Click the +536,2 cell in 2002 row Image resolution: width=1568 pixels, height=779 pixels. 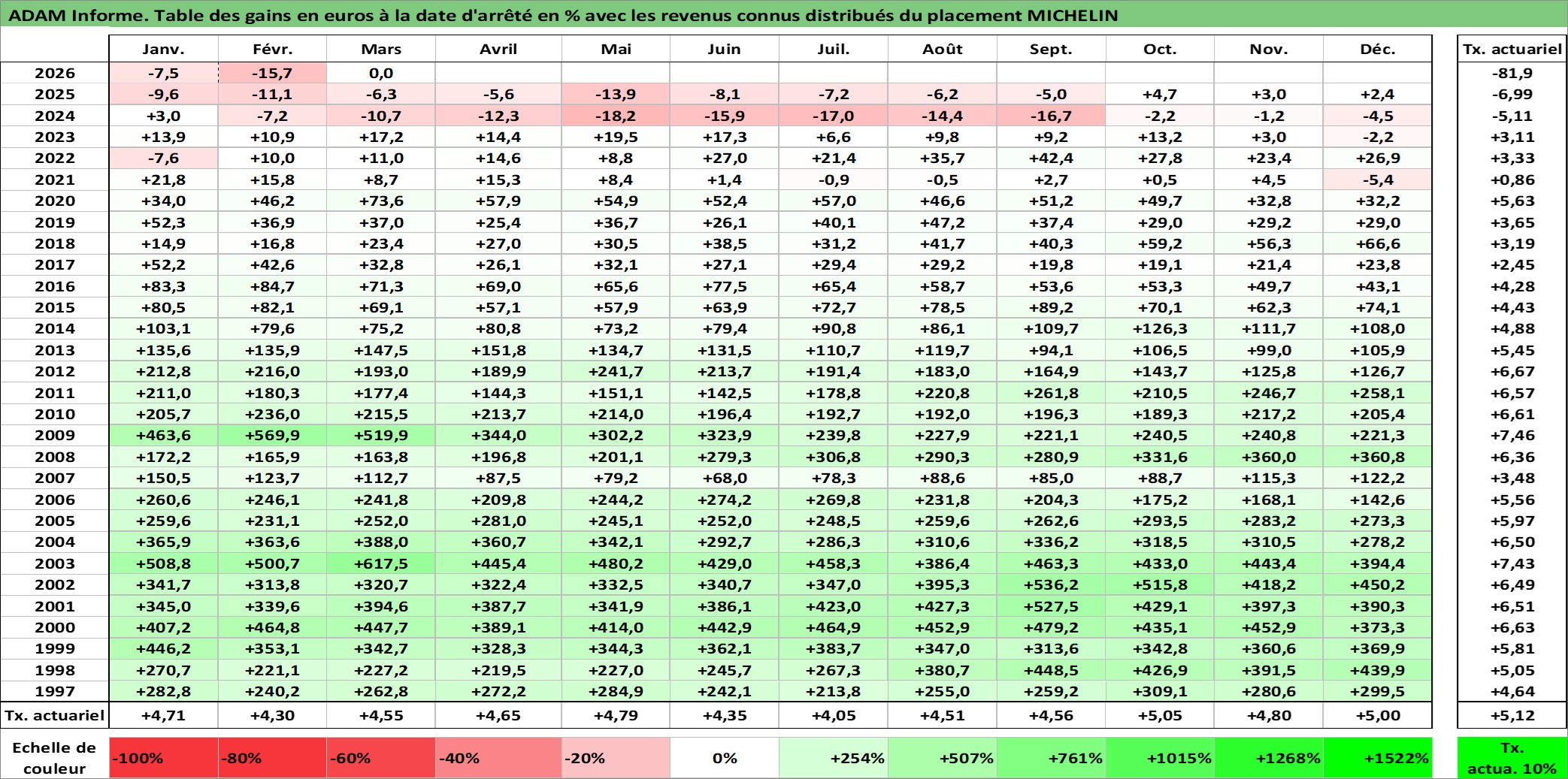(x=1052, y=584)
